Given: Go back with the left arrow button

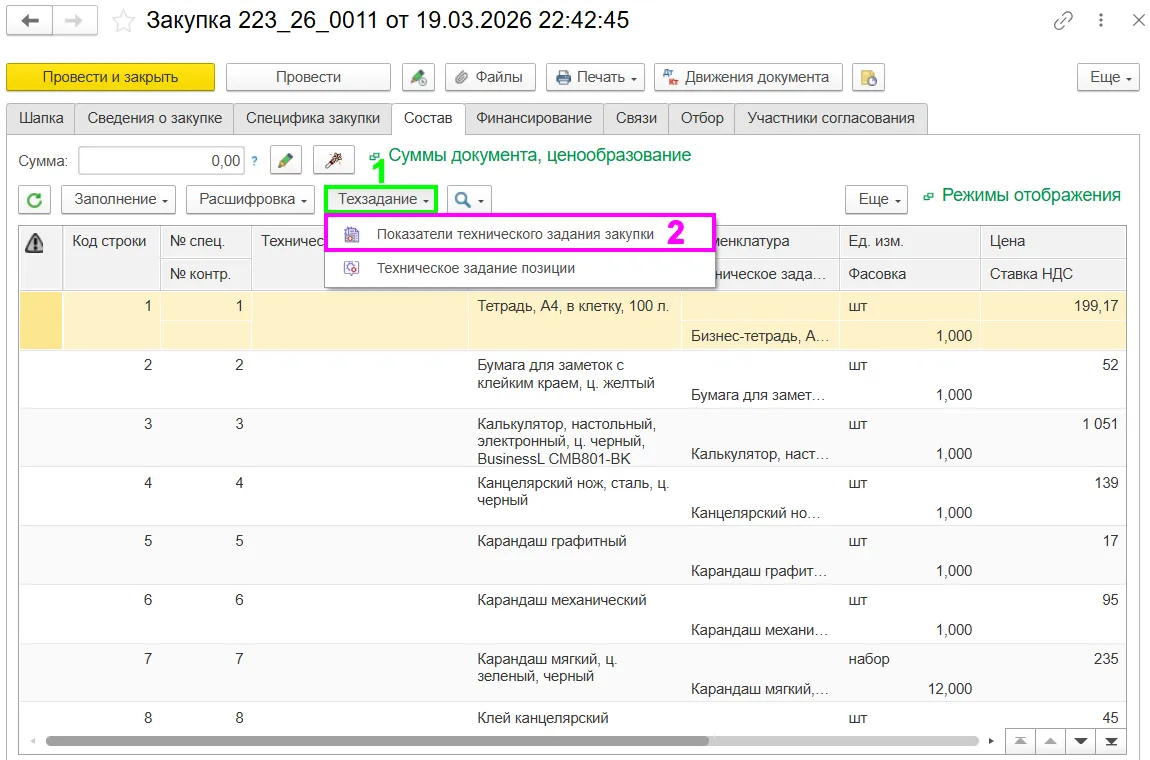Looking at the screenshot, I should tap(29, 21).
